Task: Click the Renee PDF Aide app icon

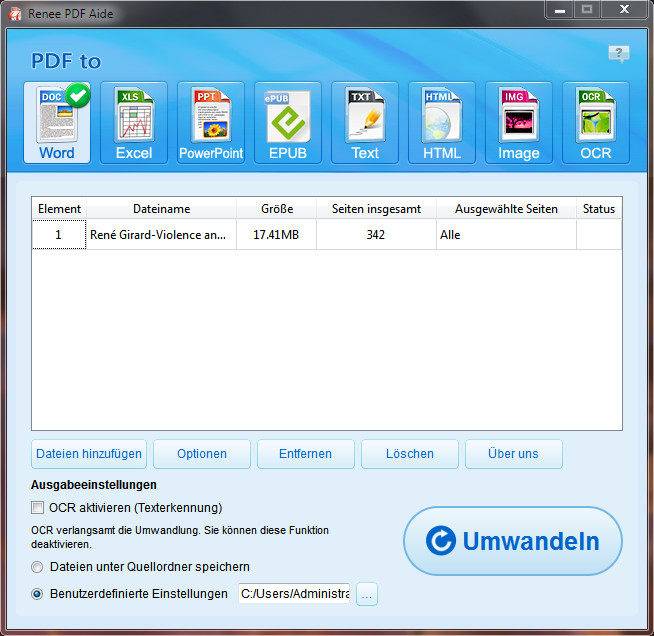Action: pos(14,13)
